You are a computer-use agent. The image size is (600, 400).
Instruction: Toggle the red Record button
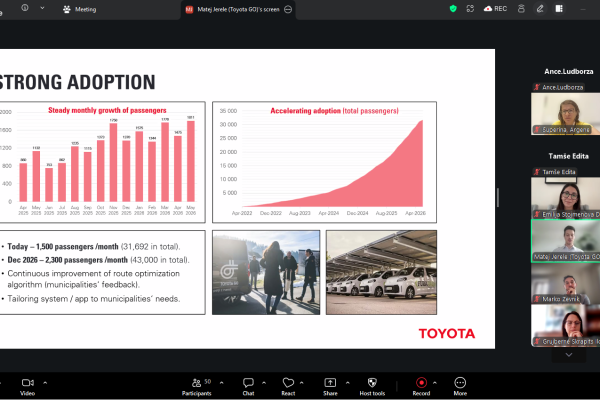coord(421,387)
